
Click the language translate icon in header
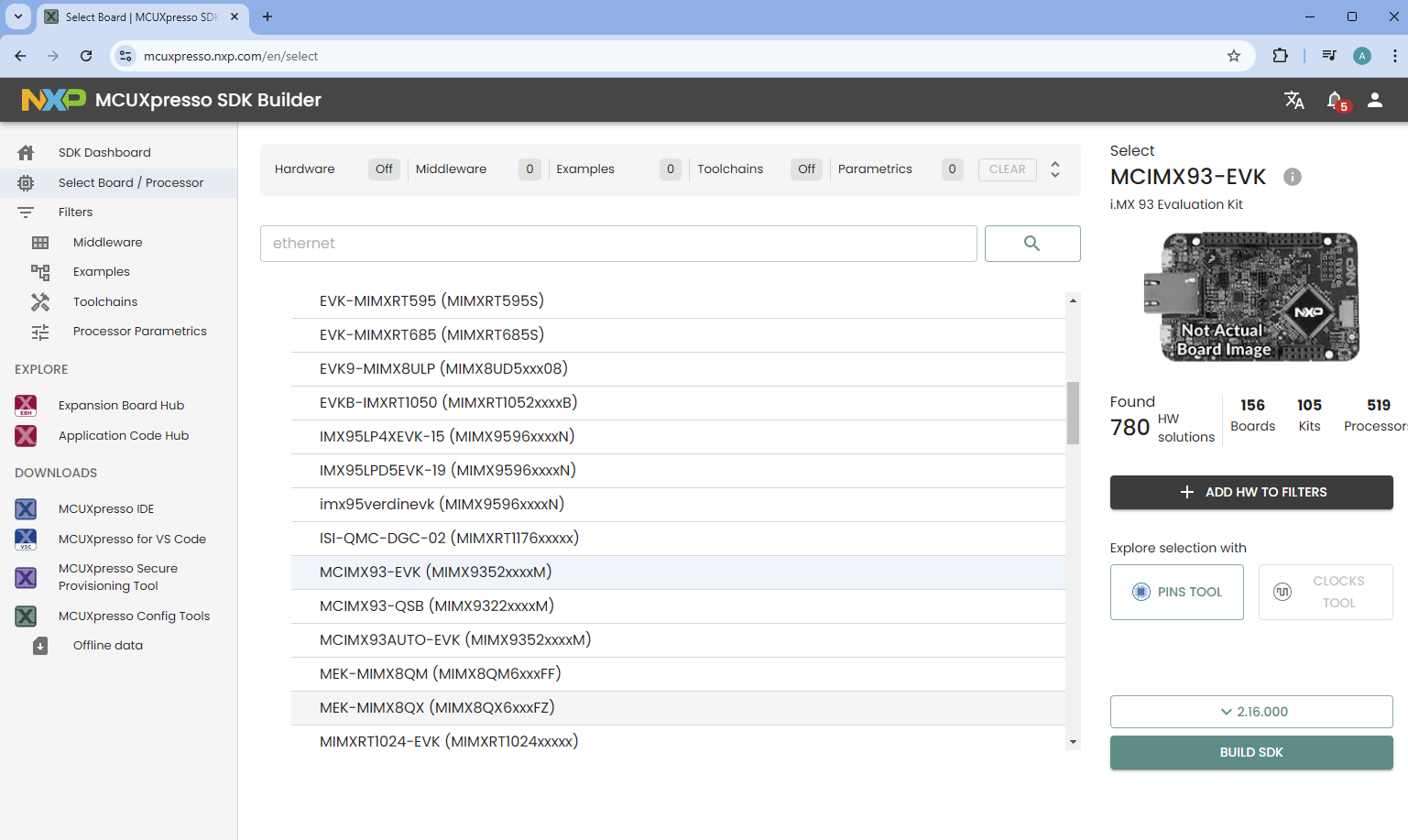point(1293,100)
